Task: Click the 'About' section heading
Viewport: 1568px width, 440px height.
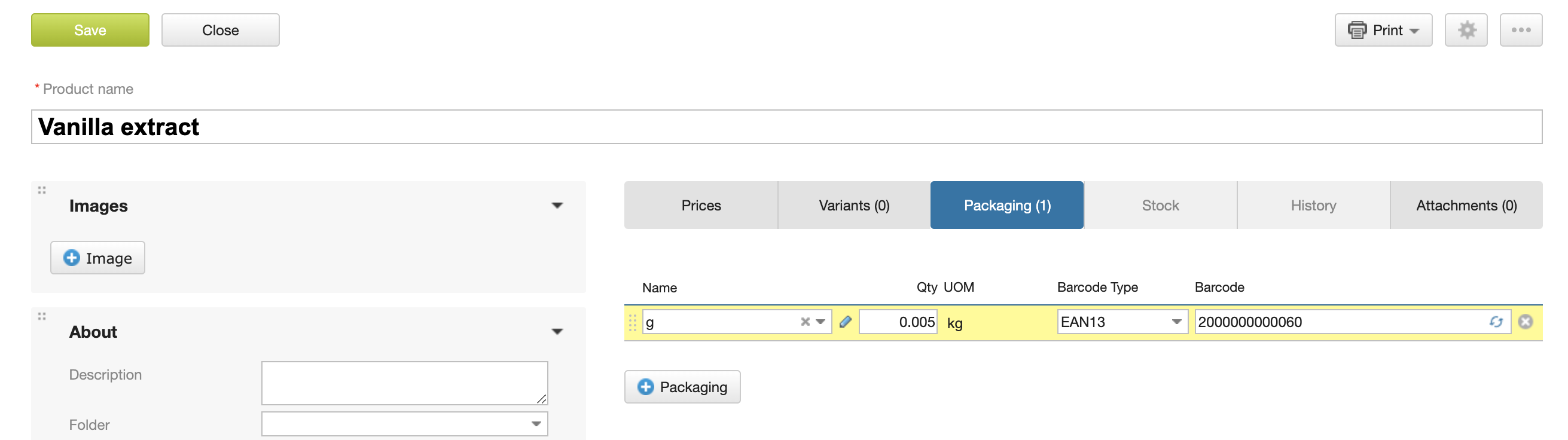Action: (x=93, y=332)
